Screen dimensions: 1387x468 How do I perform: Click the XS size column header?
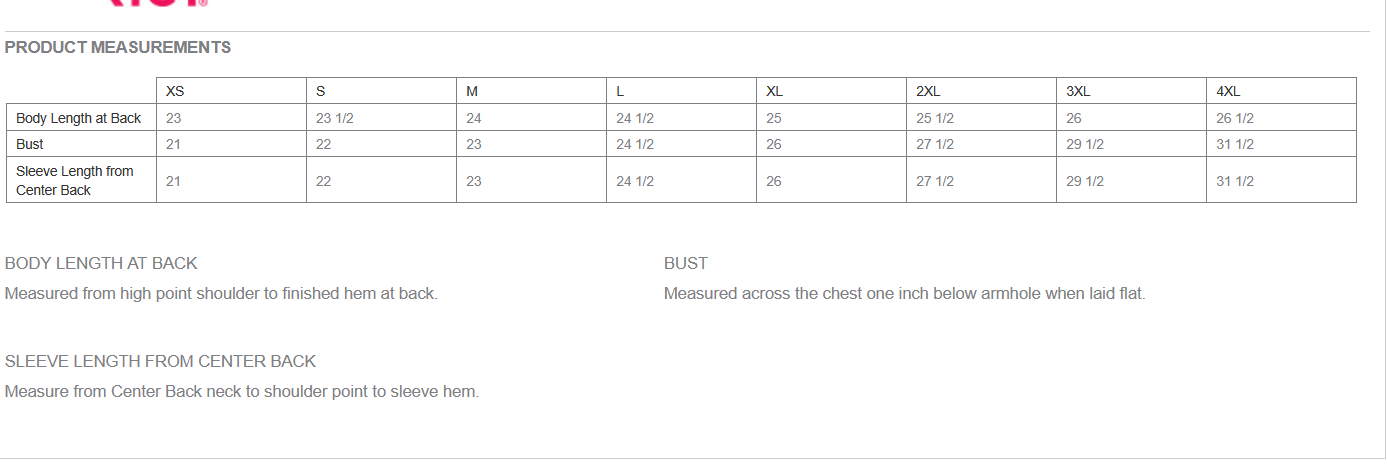(175, 91)
